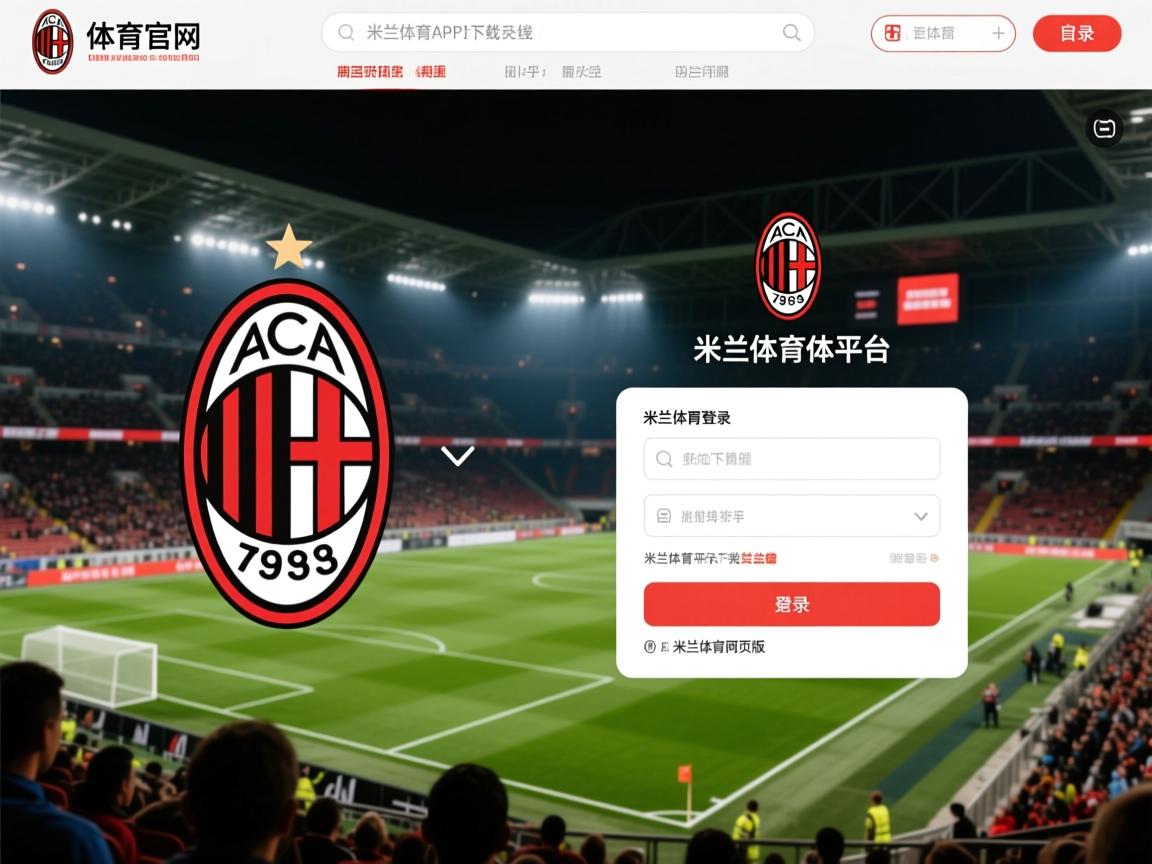Click the magnifier icon at search bar's right end
This screenshot has height=864, width=1152.
[x=791, y=32]
